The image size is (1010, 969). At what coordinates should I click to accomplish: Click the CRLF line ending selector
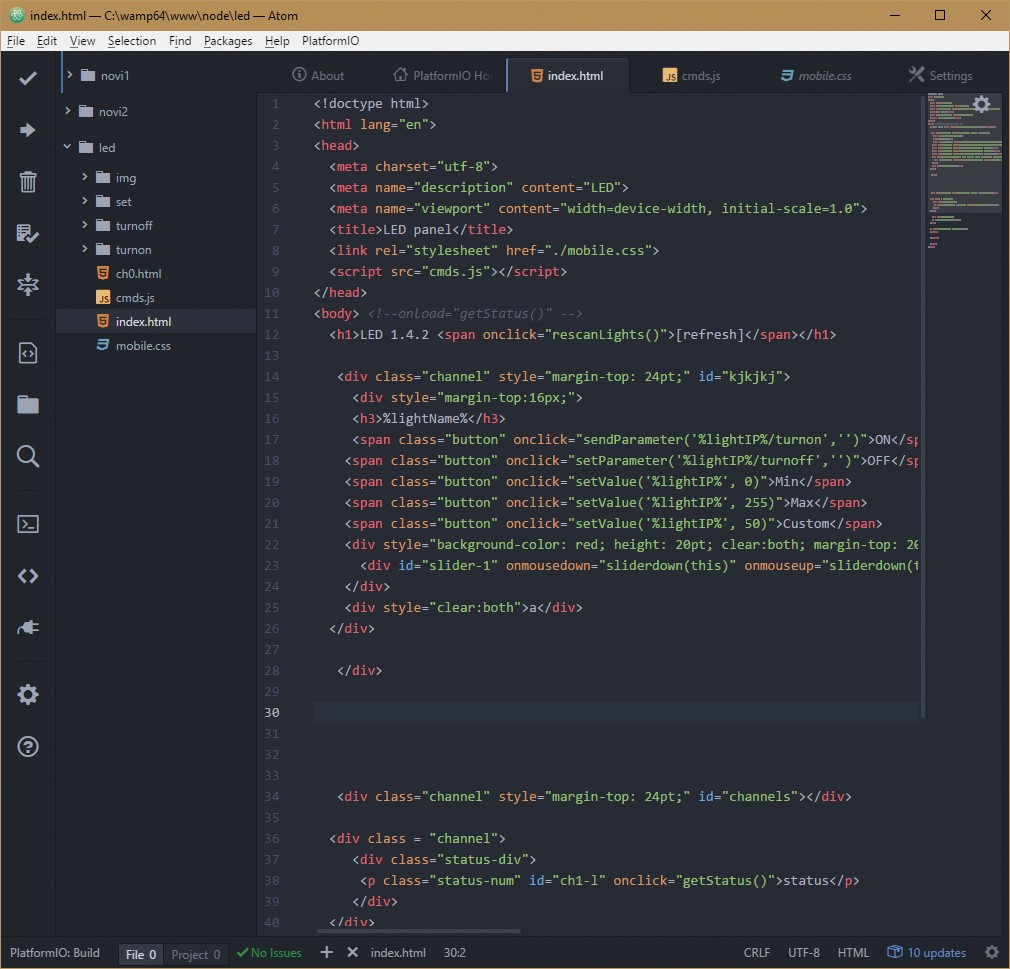tap(757, 952)
